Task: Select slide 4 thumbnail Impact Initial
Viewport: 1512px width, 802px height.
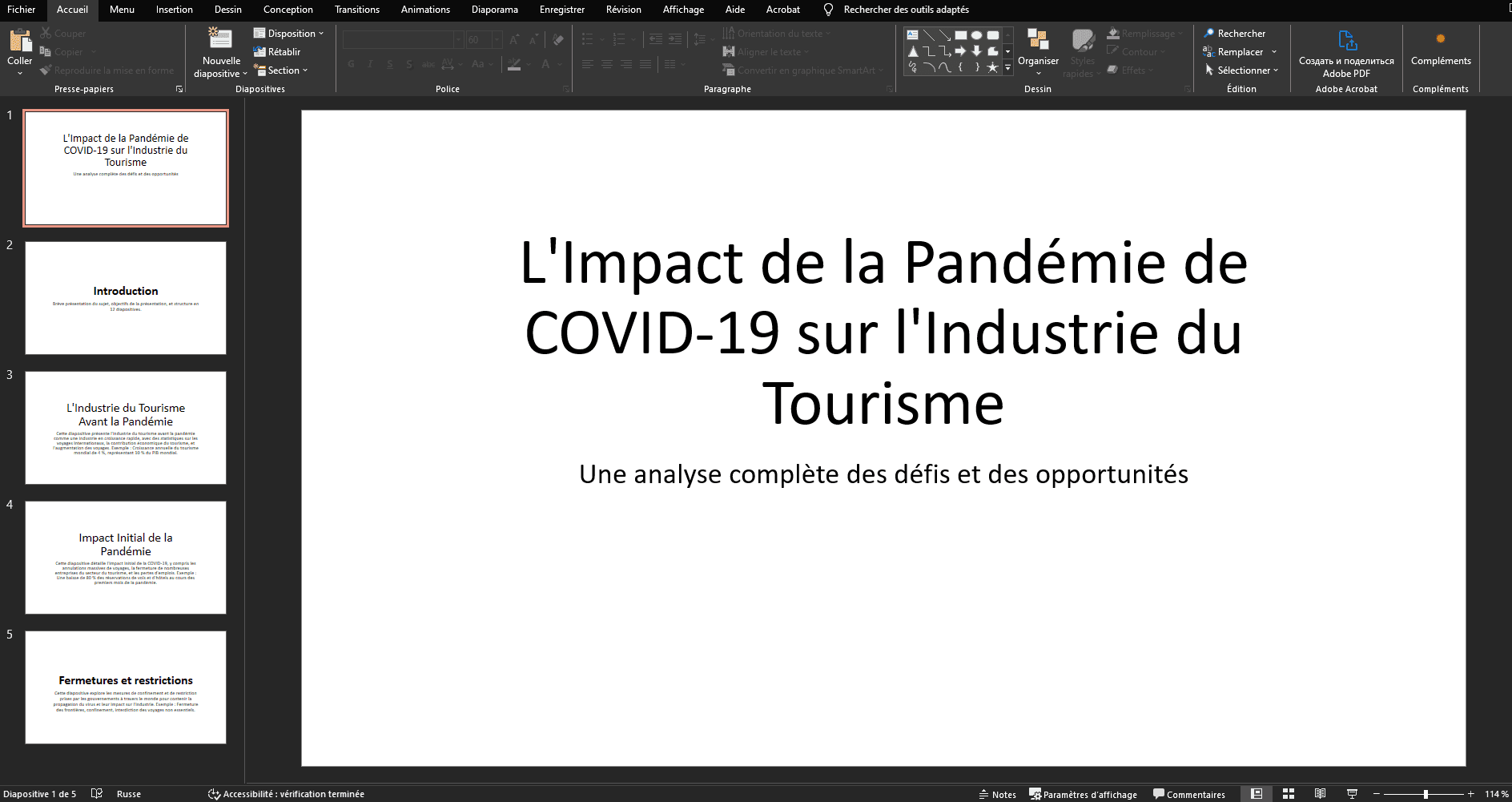Action: pyautogui.click(x=125, y=558)
